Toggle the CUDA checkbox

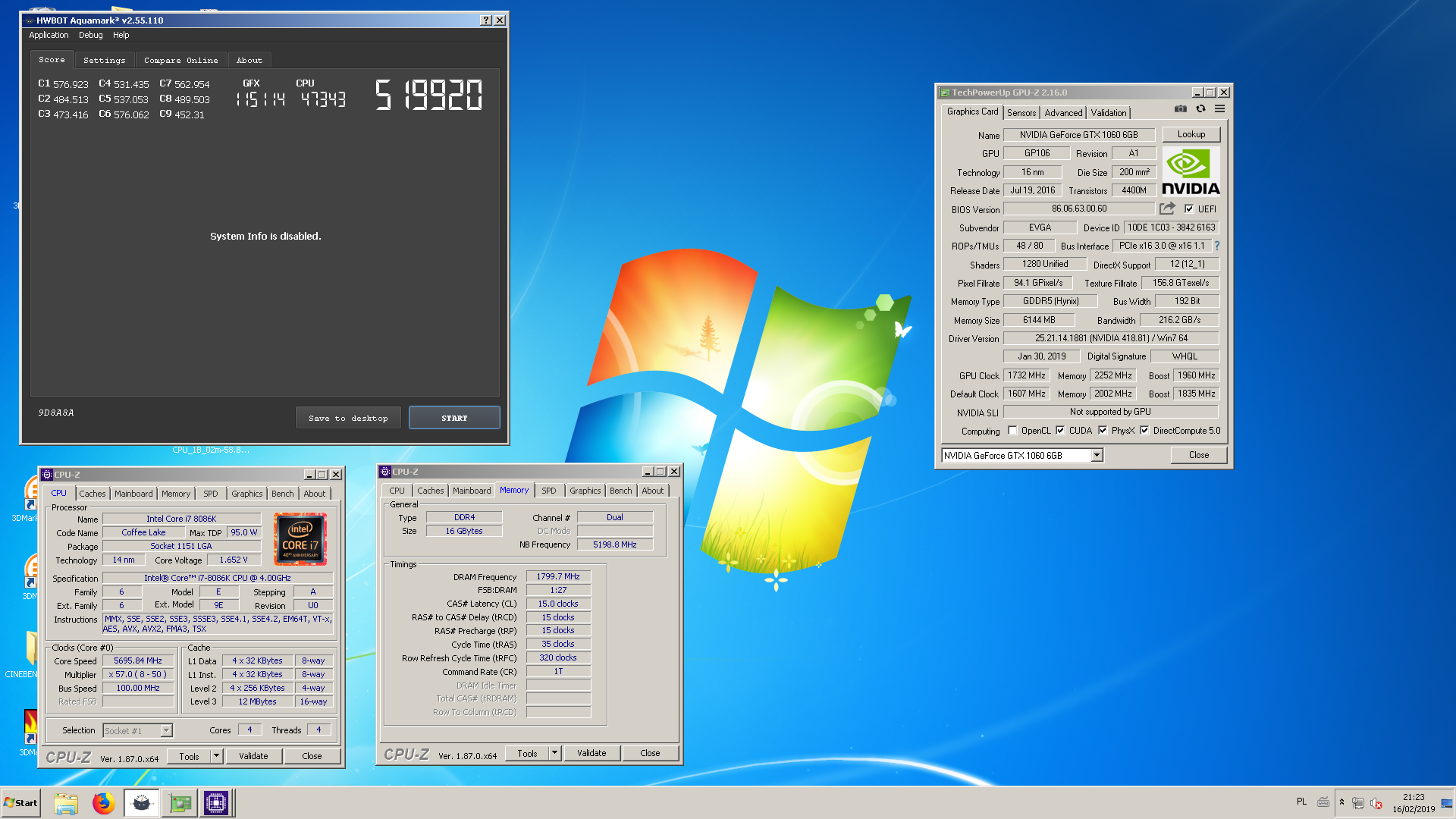click(1060, 431)
